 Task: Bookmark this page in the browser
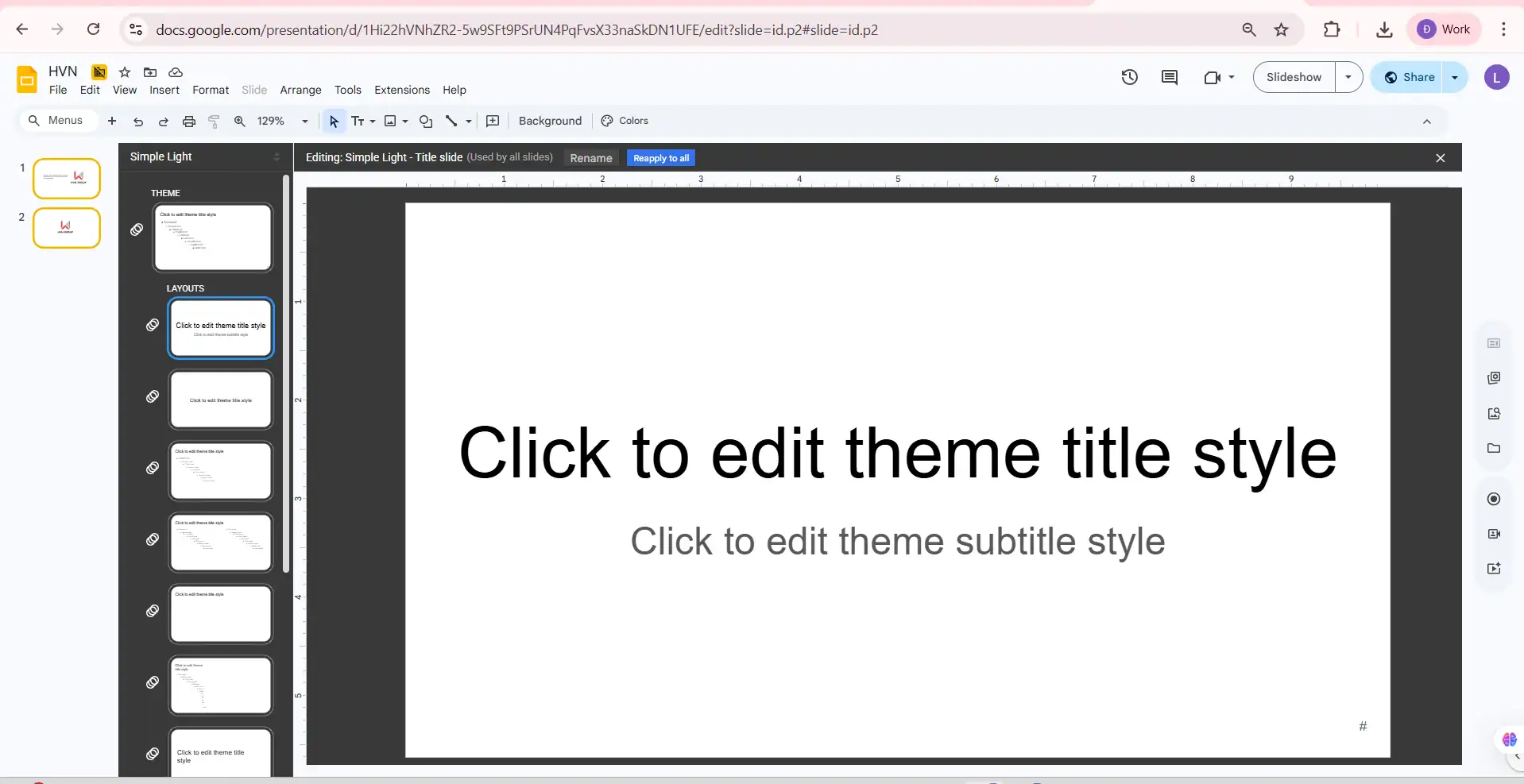pyautogui.click(x=1281, y=29)
